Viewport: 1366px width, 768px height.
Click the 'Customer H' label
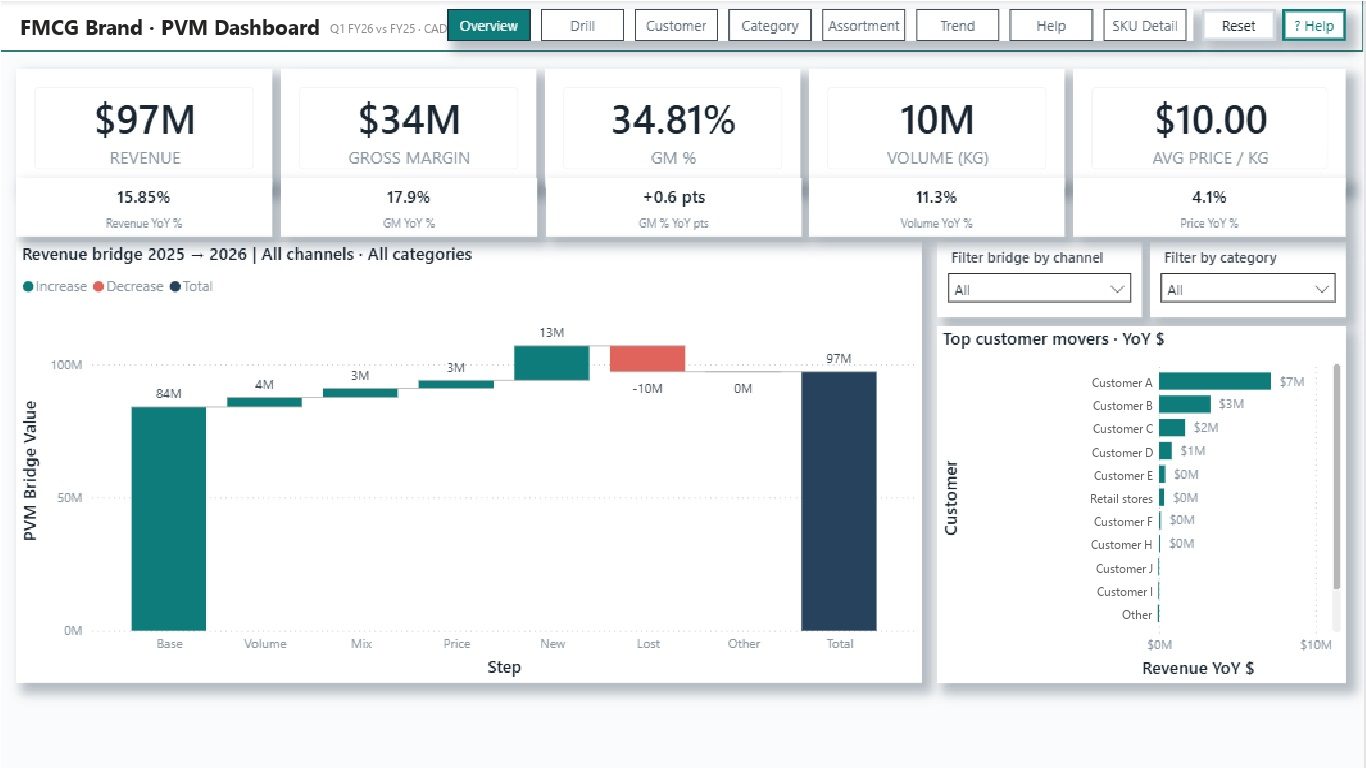[1122, 545]
